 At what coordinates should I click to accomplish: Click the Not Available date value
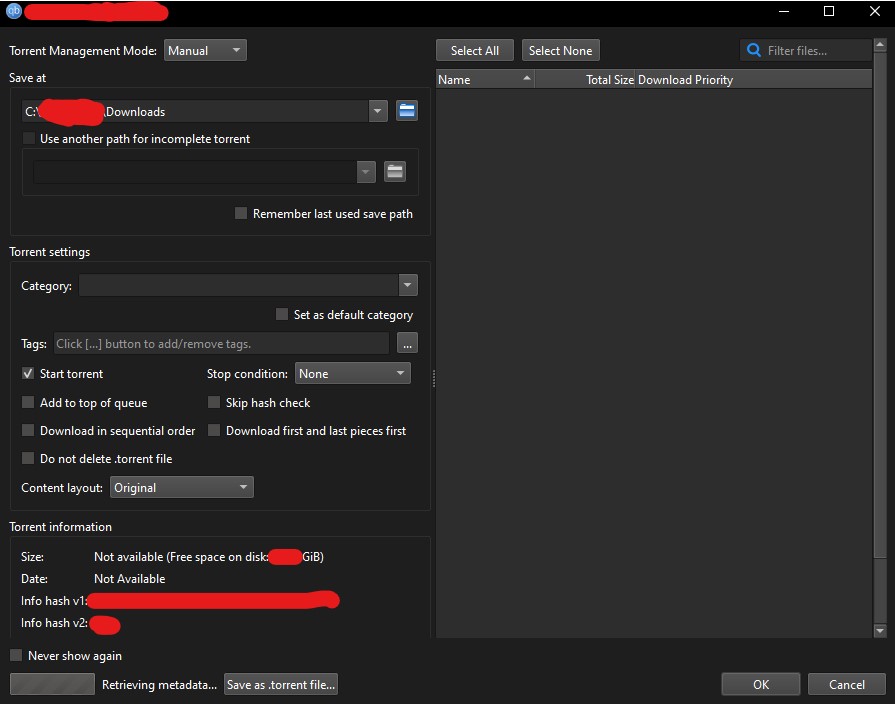click(x=130, y=578)
